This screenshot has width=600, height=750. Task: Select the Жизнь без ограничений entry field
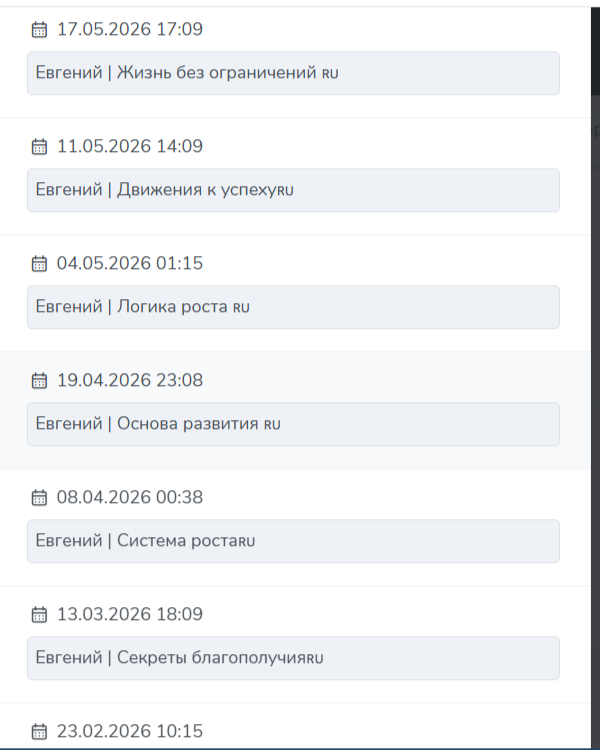pyautogui.click(x=293, y=73)
